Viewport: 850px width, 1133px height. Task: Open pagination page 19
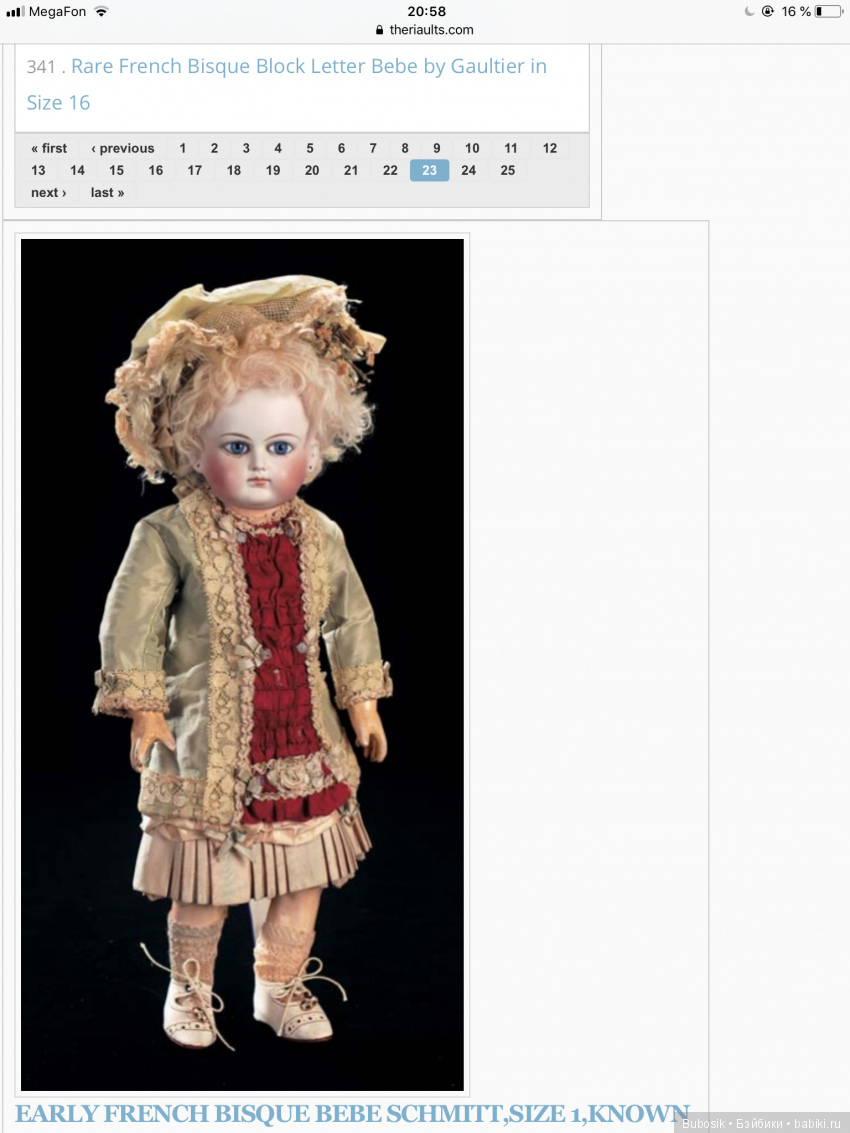click(272, 171)
